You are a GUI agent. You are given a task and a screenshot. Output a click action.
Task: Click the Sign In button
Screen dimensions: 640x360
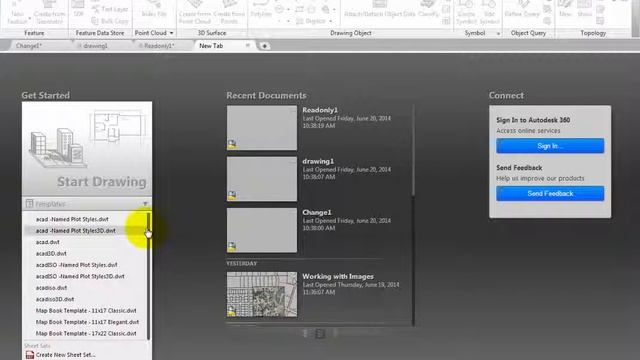(x=550, y=146)
